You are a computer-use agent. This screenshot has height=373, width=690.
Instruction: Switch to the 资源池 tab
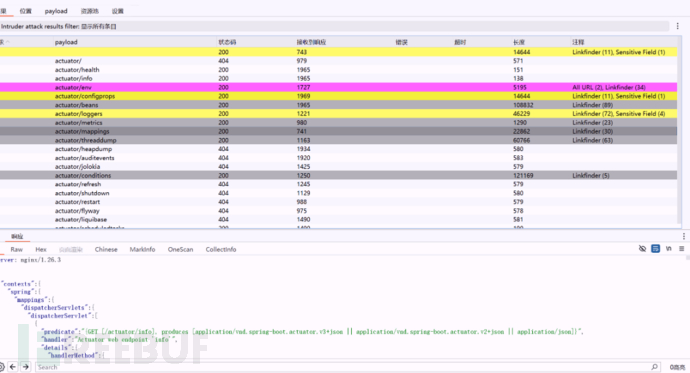point(89,11)
